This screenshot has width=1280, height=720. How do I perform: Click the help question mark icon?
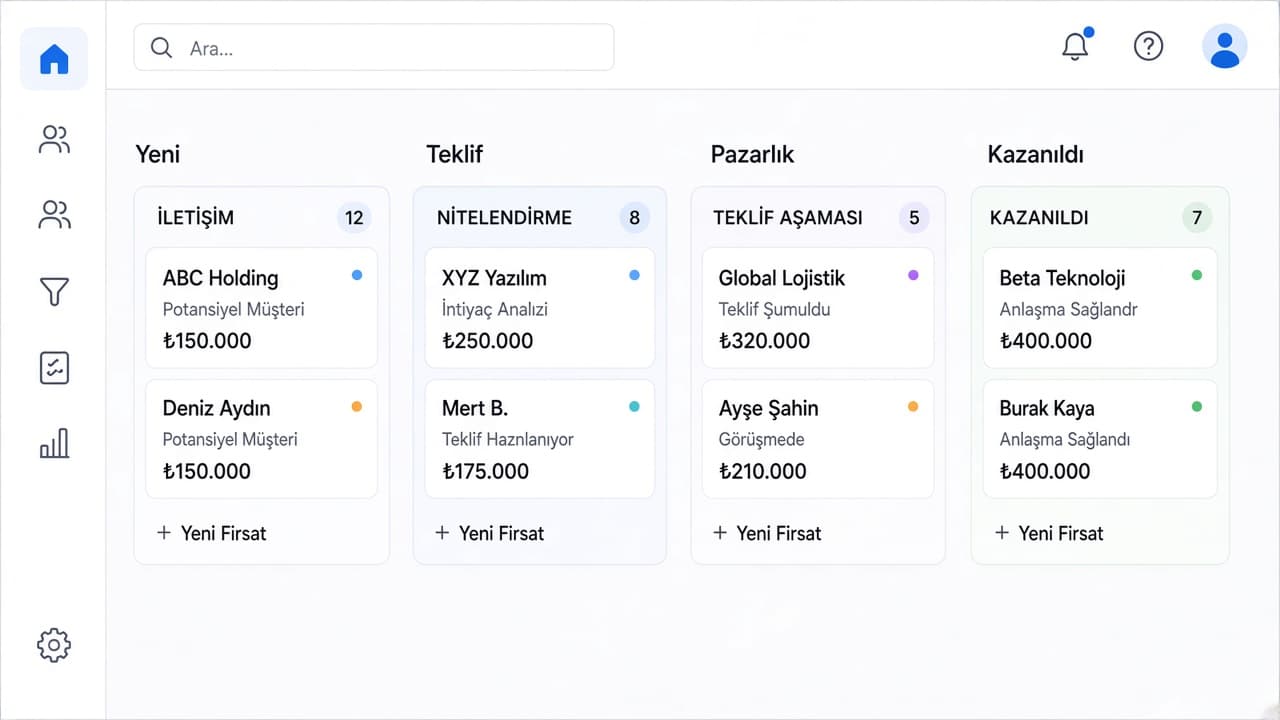point(1148,46)
